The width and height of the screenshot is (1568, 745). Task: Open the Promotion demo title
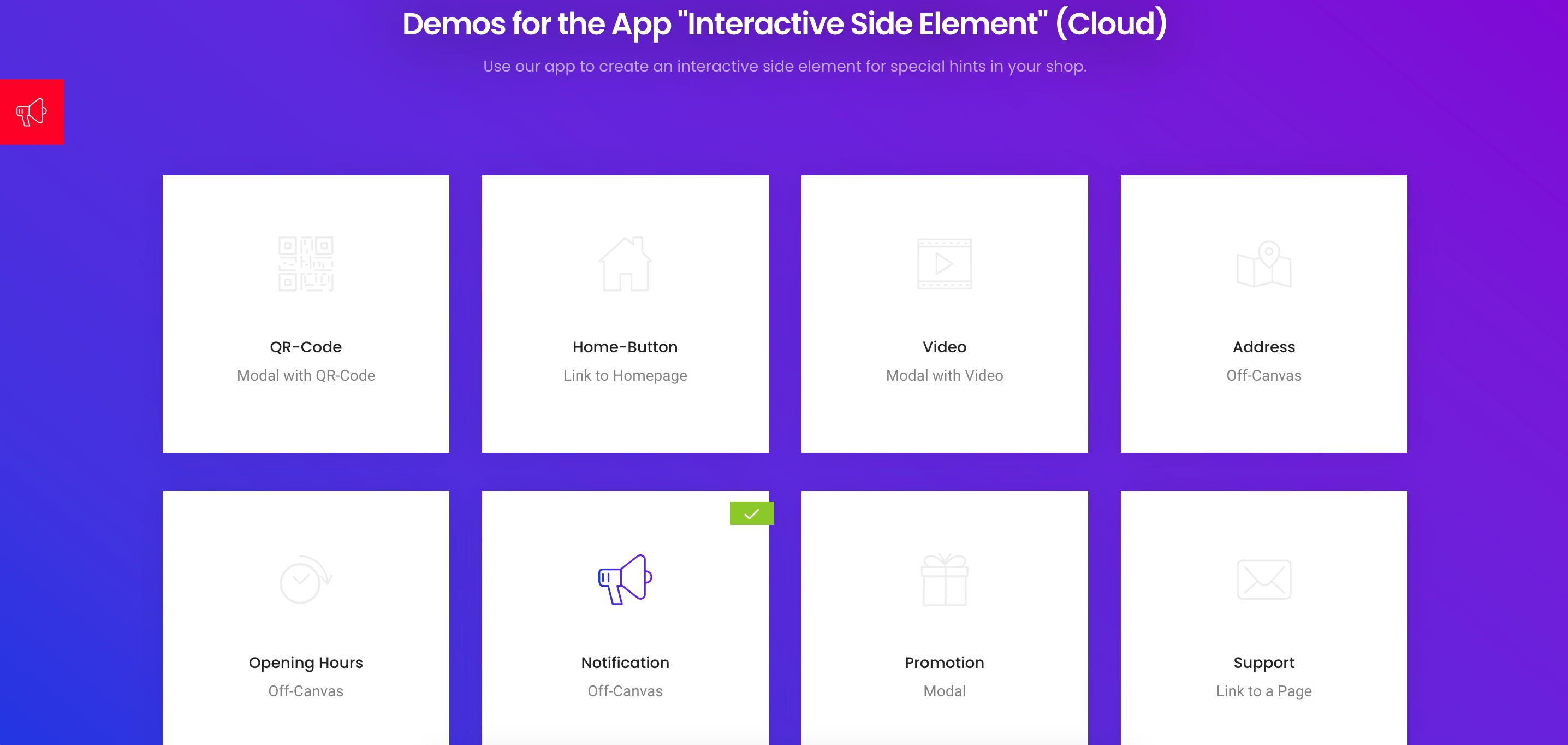pos(944,662)
